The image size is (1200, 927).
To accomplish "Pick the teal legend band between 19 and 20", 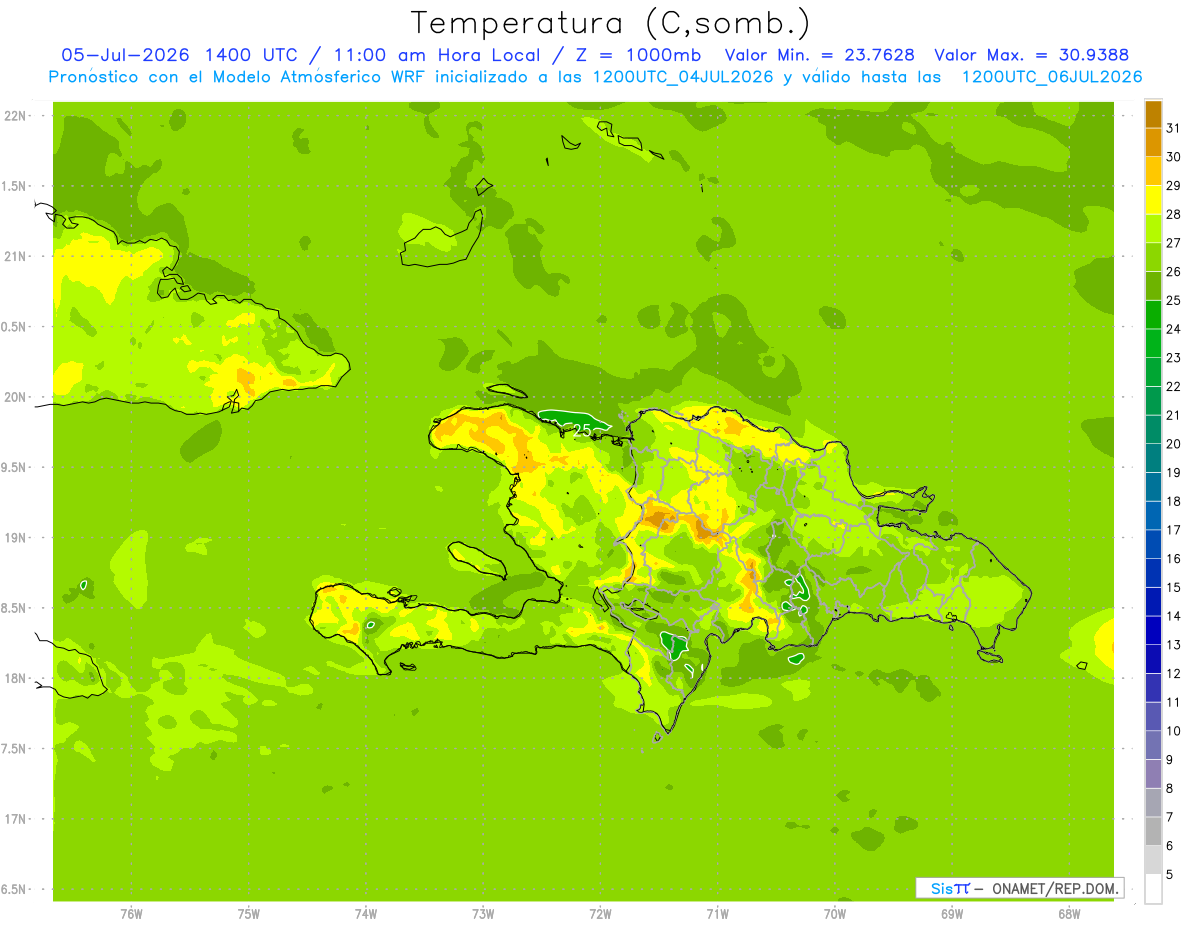I will click(1153, 458).
